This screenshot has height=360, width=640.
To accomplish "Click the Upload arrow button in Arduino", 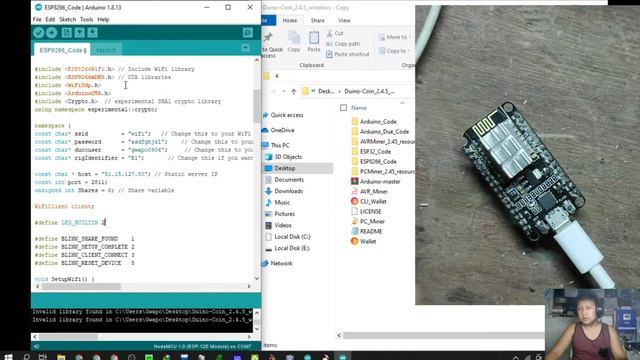I will pos(52,33).
